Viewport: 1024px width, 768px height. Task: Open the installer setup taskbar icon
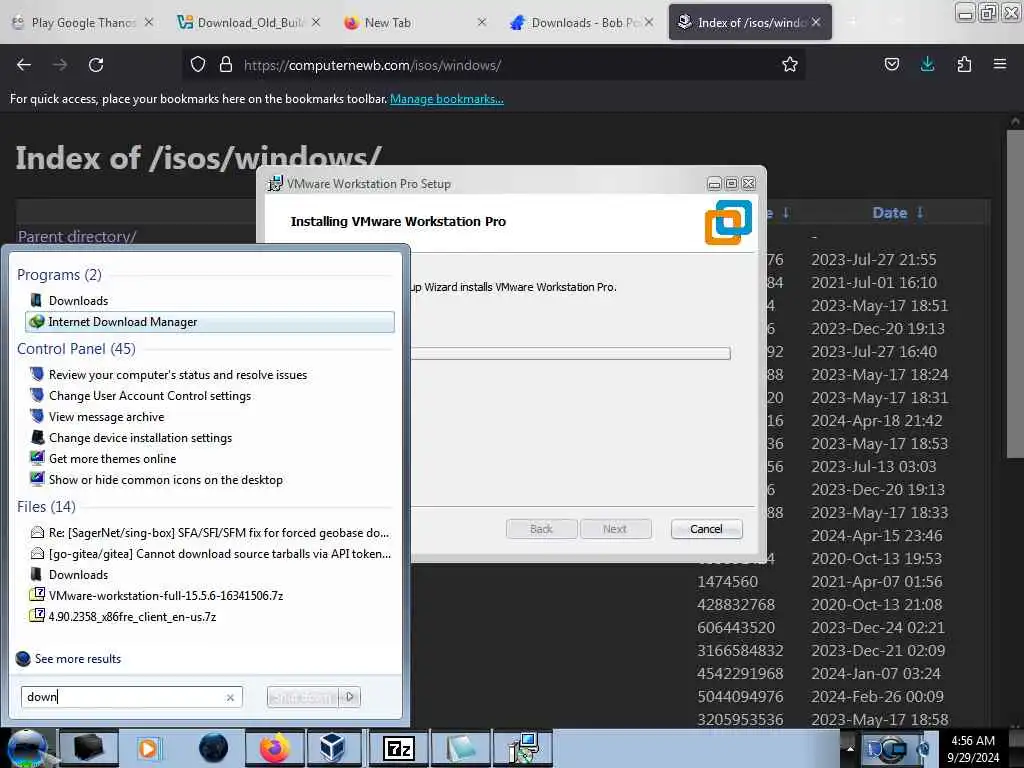click(x=524, y=748)
